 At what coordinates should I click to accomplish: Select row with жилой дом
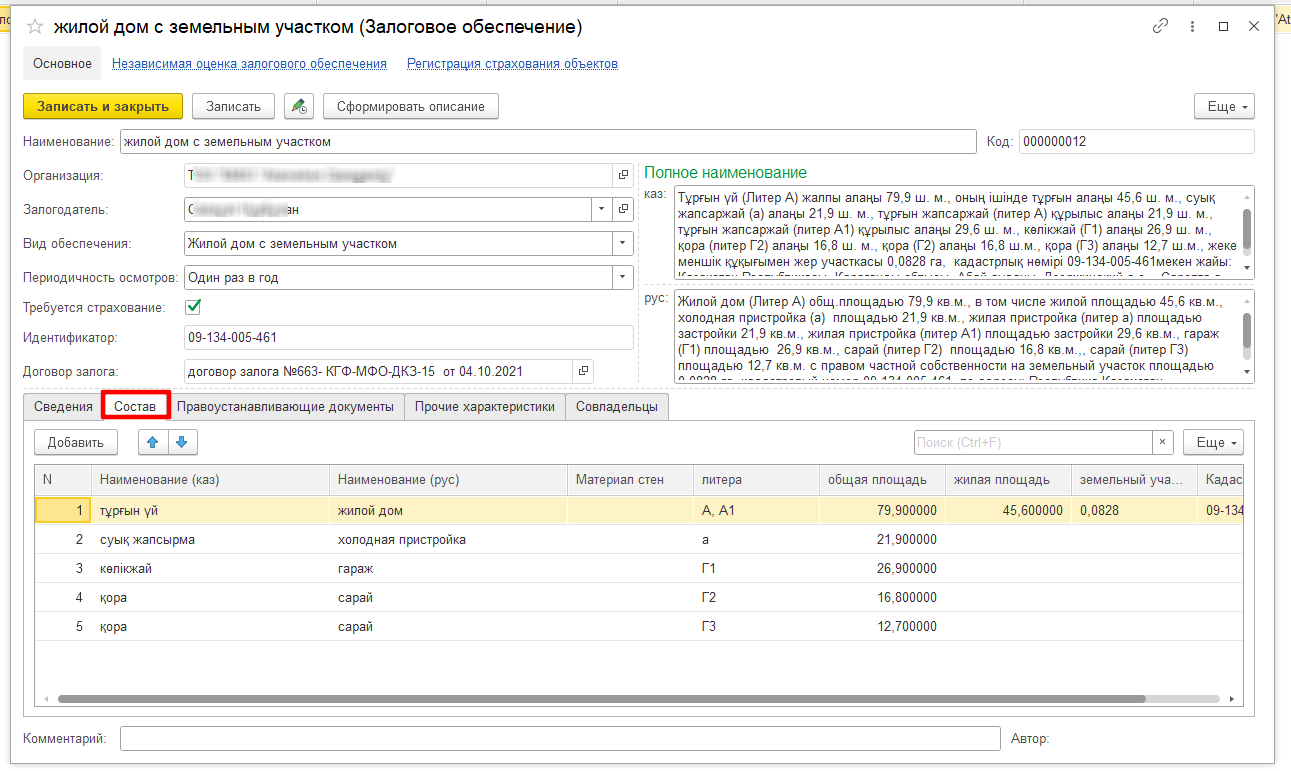click(x=639, y=510)
